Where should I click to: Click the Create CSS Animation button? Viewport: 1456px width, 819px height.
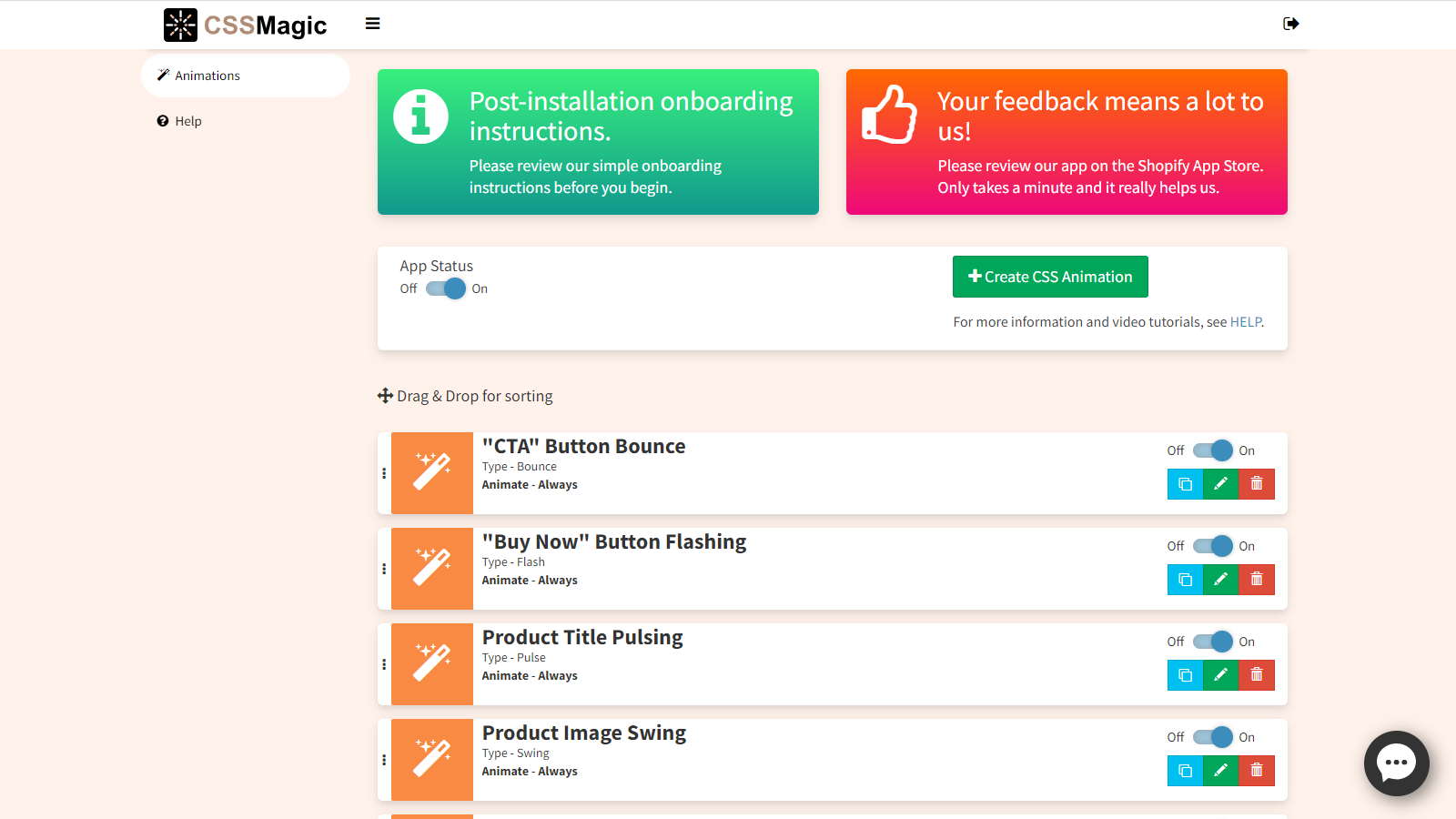pyautogui.click(x=1050, y=277)
